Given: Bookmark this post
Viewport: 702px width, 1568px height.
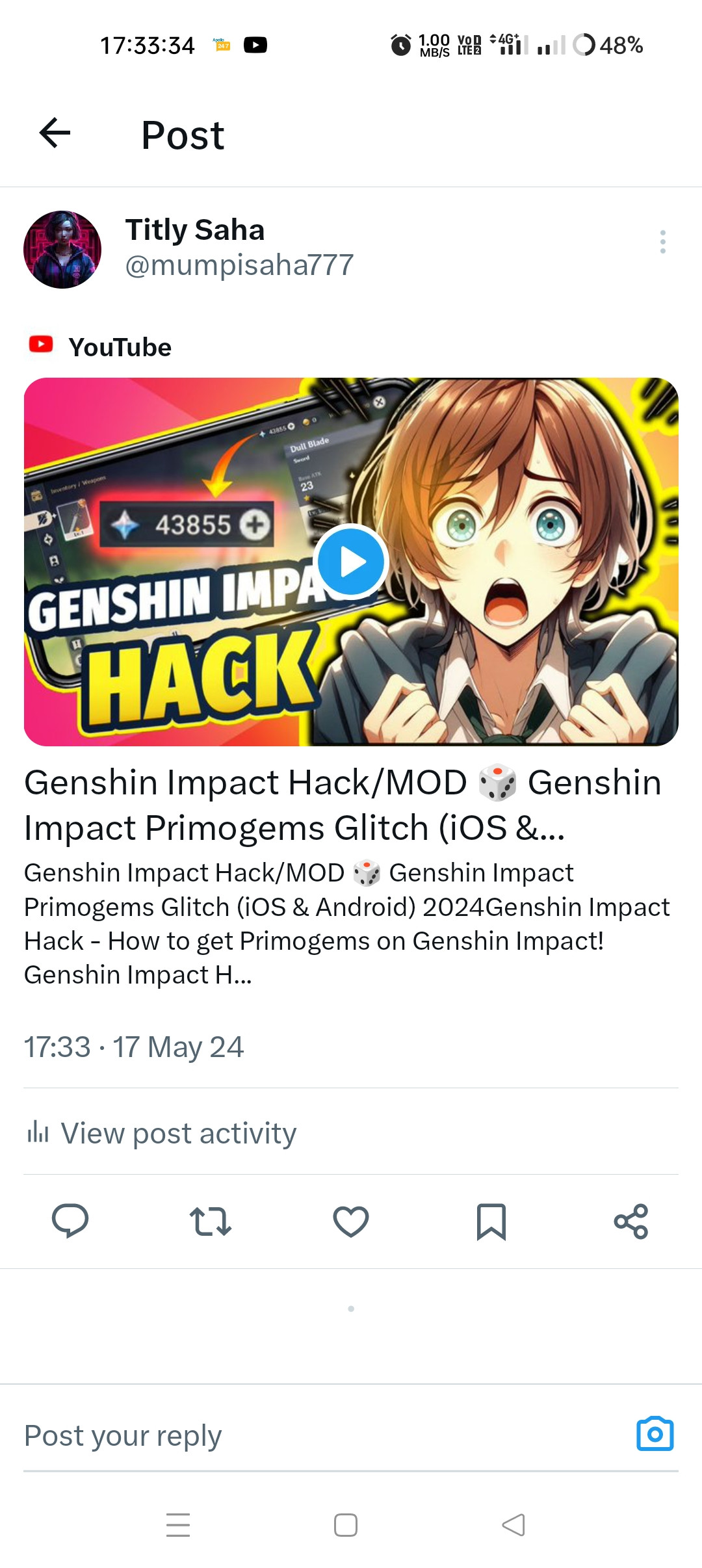Looking at the screenshot, I should pos(491,1222).
